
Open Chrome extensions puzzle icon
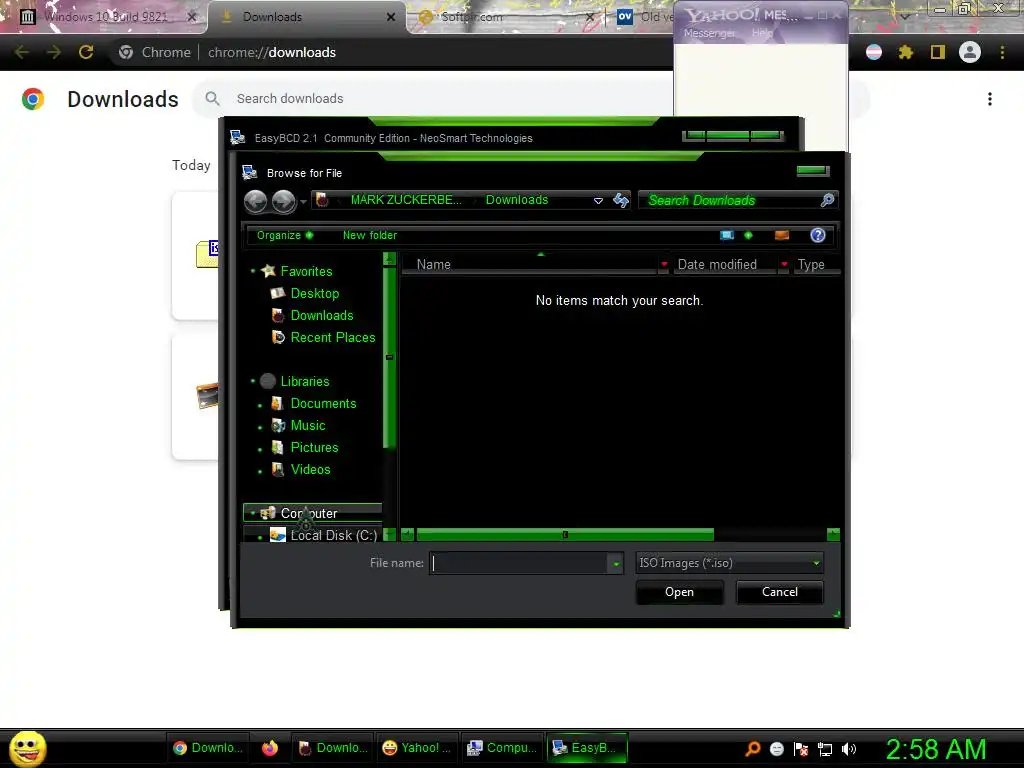pyautogui.click(x=905, y=52)
